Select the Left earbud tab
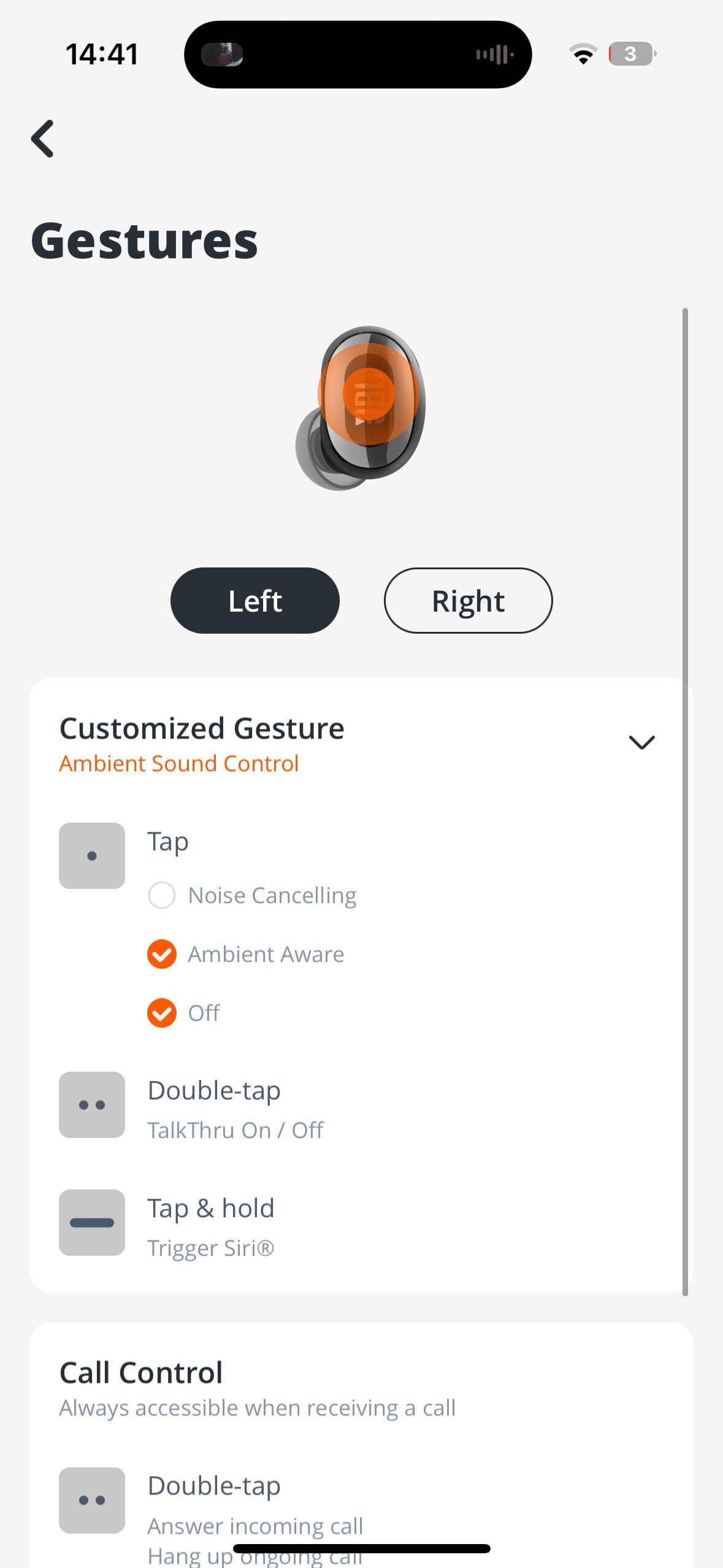This screenshot has height=1568, width=723. pos(255,601)
